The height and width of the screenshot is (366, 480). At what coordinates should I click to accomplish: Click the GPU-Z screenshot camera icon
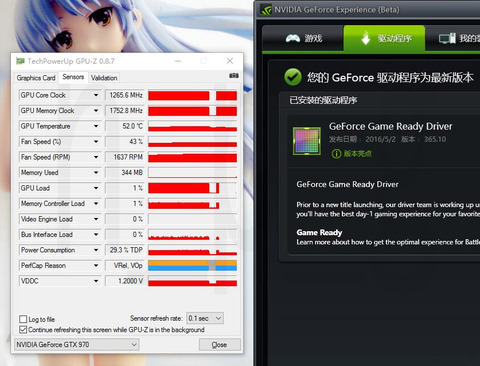click(234, 76)
